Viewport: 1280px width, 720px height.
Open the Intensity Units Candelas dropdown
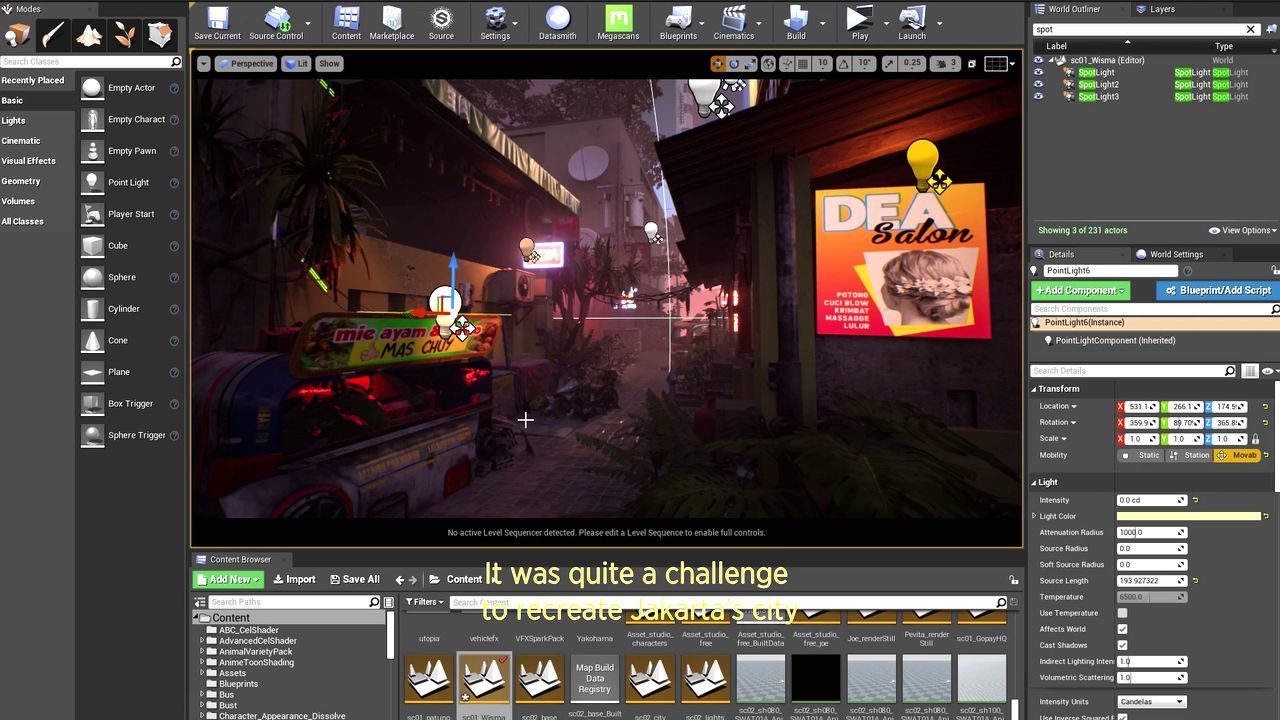tap(1151, 702)
